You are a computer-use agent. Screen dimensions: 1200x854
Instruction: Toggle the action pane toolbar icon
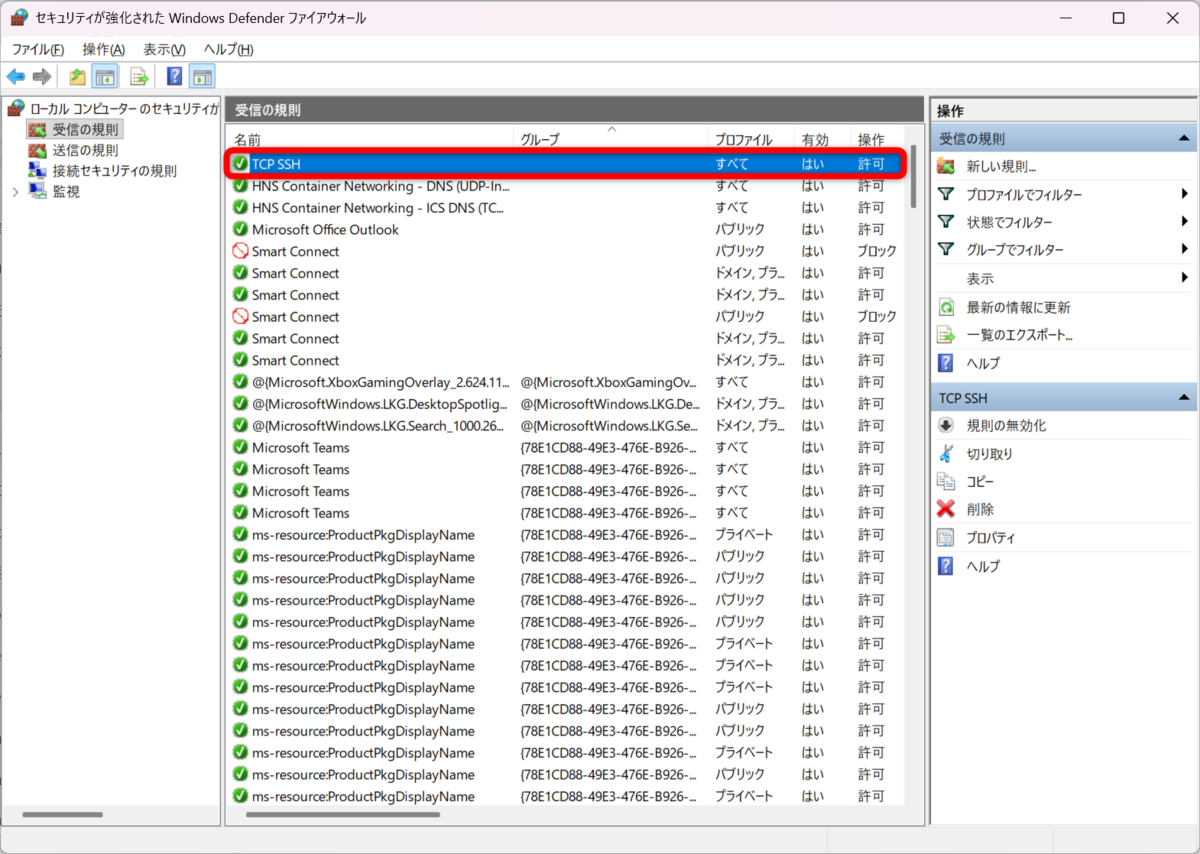coord(202,76)
